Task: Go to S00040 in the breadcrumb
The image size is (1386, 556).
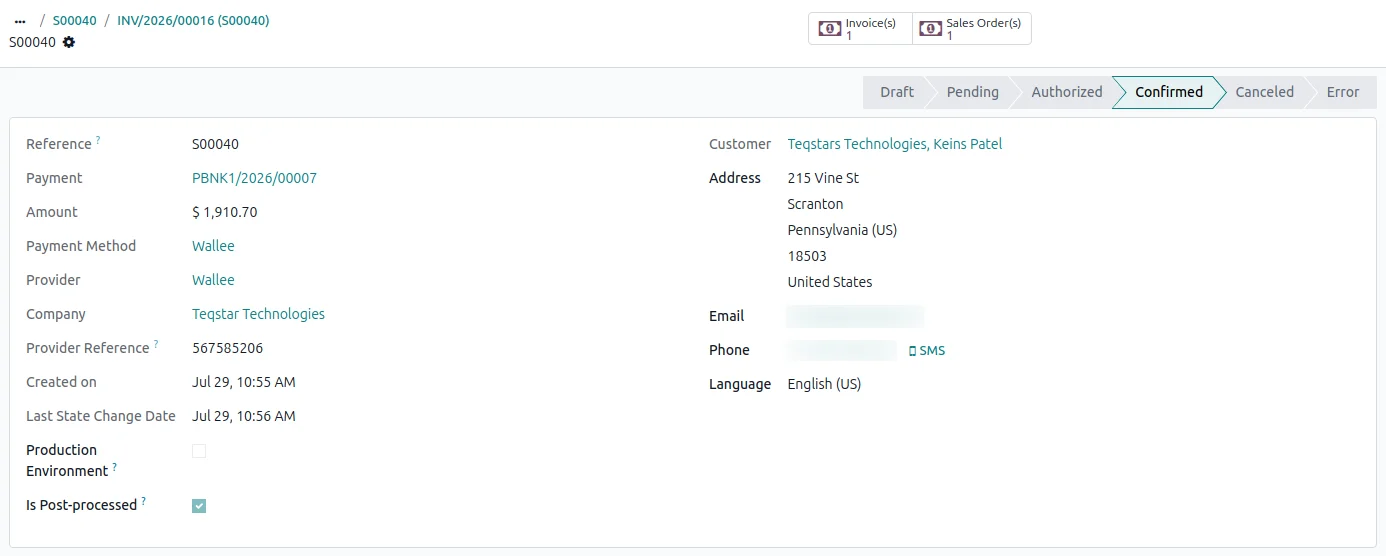Action: (75, 21)
